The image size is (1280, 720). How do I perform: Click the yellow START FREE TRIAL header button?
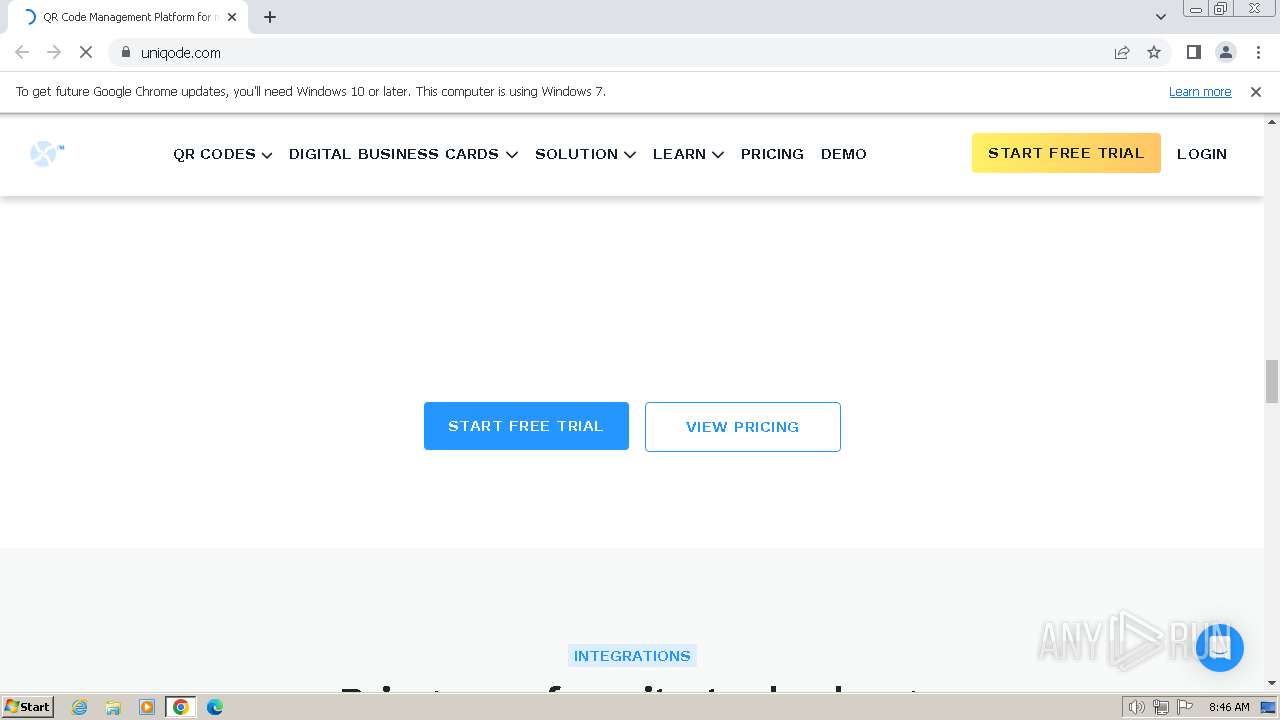point(1066,153)
